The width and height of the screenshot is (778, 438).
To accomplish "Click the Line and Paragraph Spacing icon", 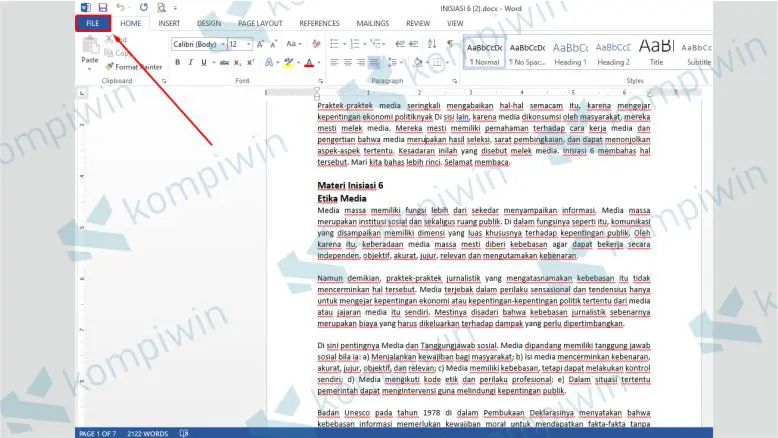I will [392, 63].
